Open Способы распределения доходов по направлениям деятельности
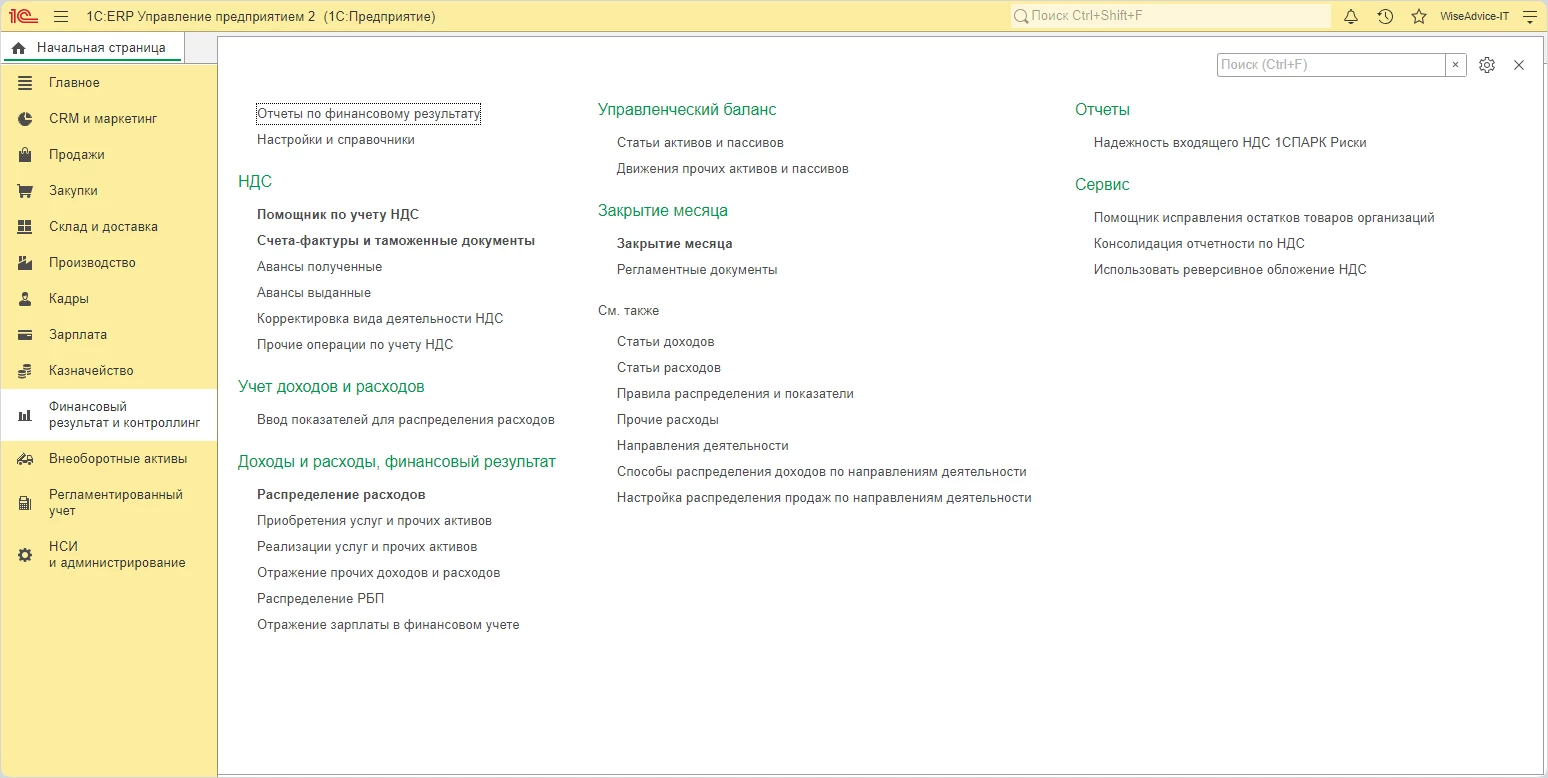 (x=822, y=472)
